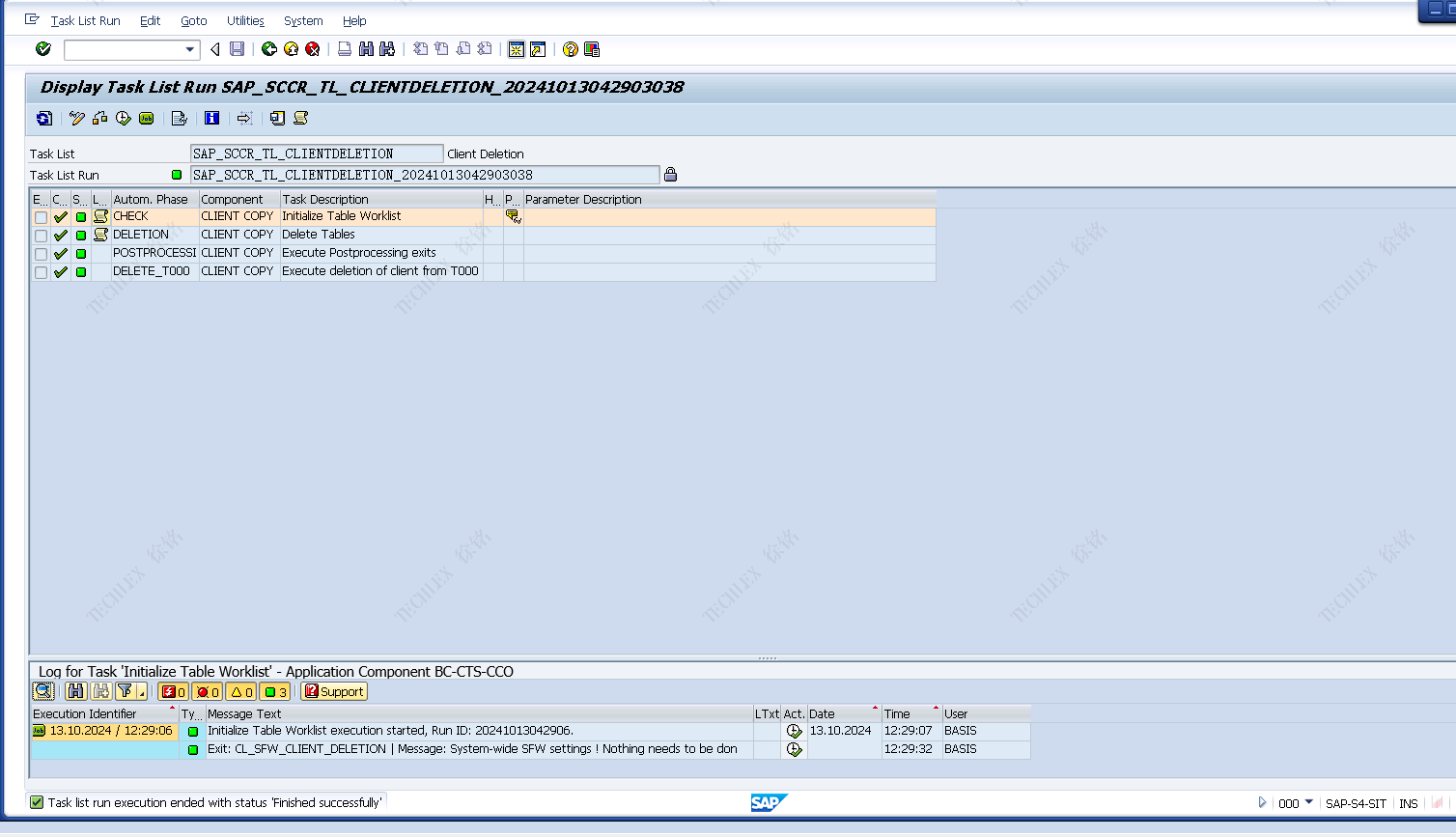Click the parameter icon in CHECK row
1456x837 pixels.
[x=513, y=216]
